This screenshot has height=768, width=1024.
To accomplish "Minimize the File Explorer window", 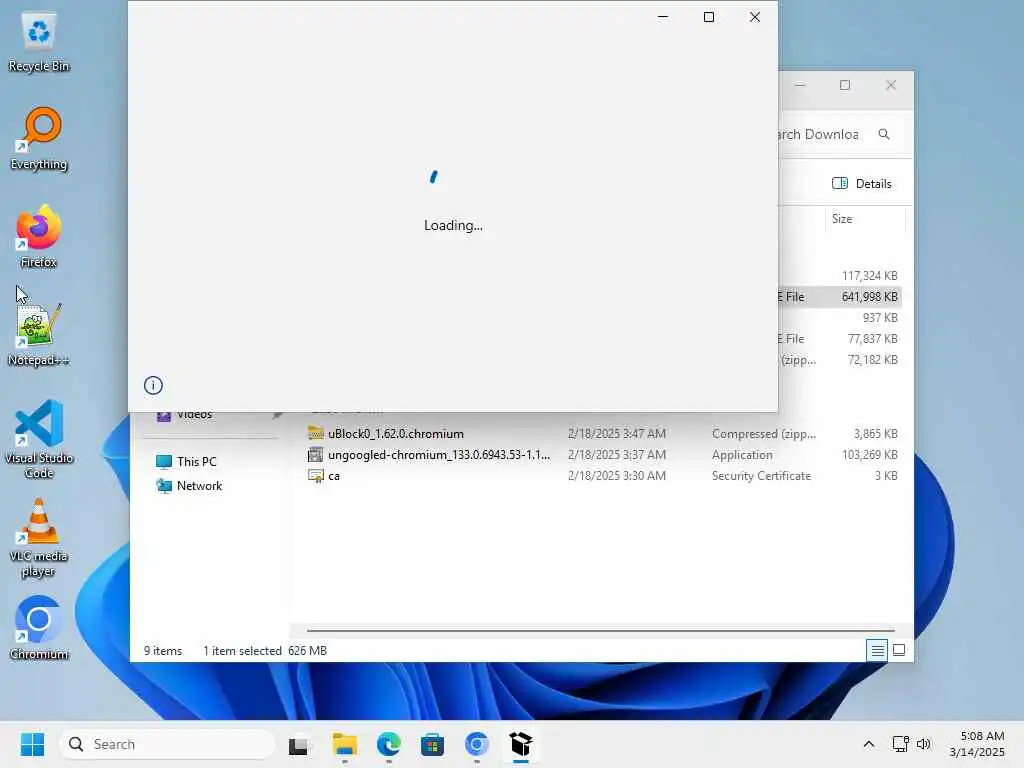I will [x=800, y=85].
